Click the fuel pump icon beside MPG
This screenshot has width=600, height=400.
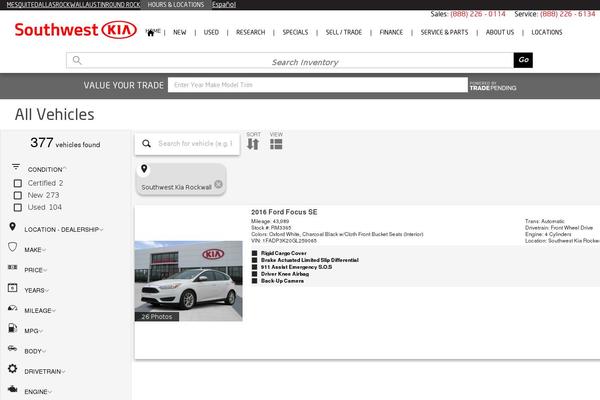coord(12,328)
